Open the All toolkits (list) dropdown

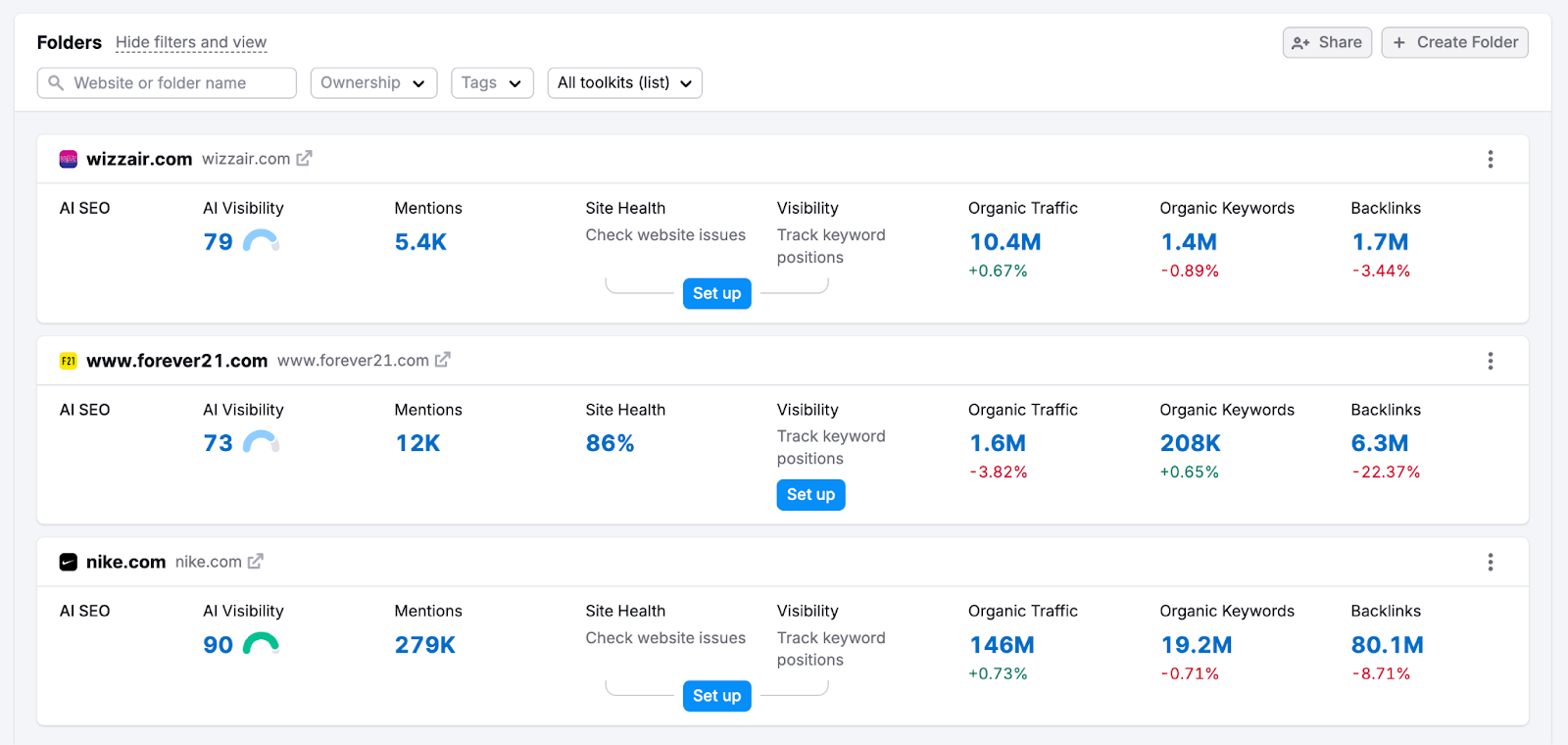tap(624, 83)
